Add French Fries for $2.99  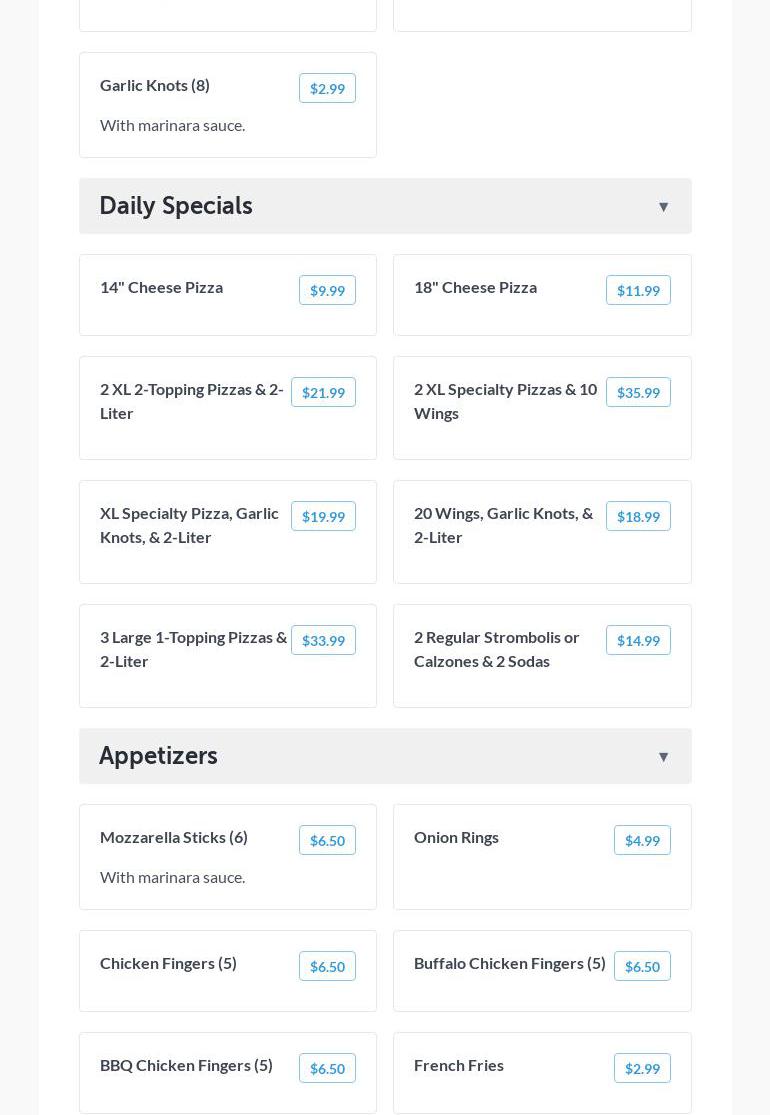pyautogui.click(x=642, y=1069)
